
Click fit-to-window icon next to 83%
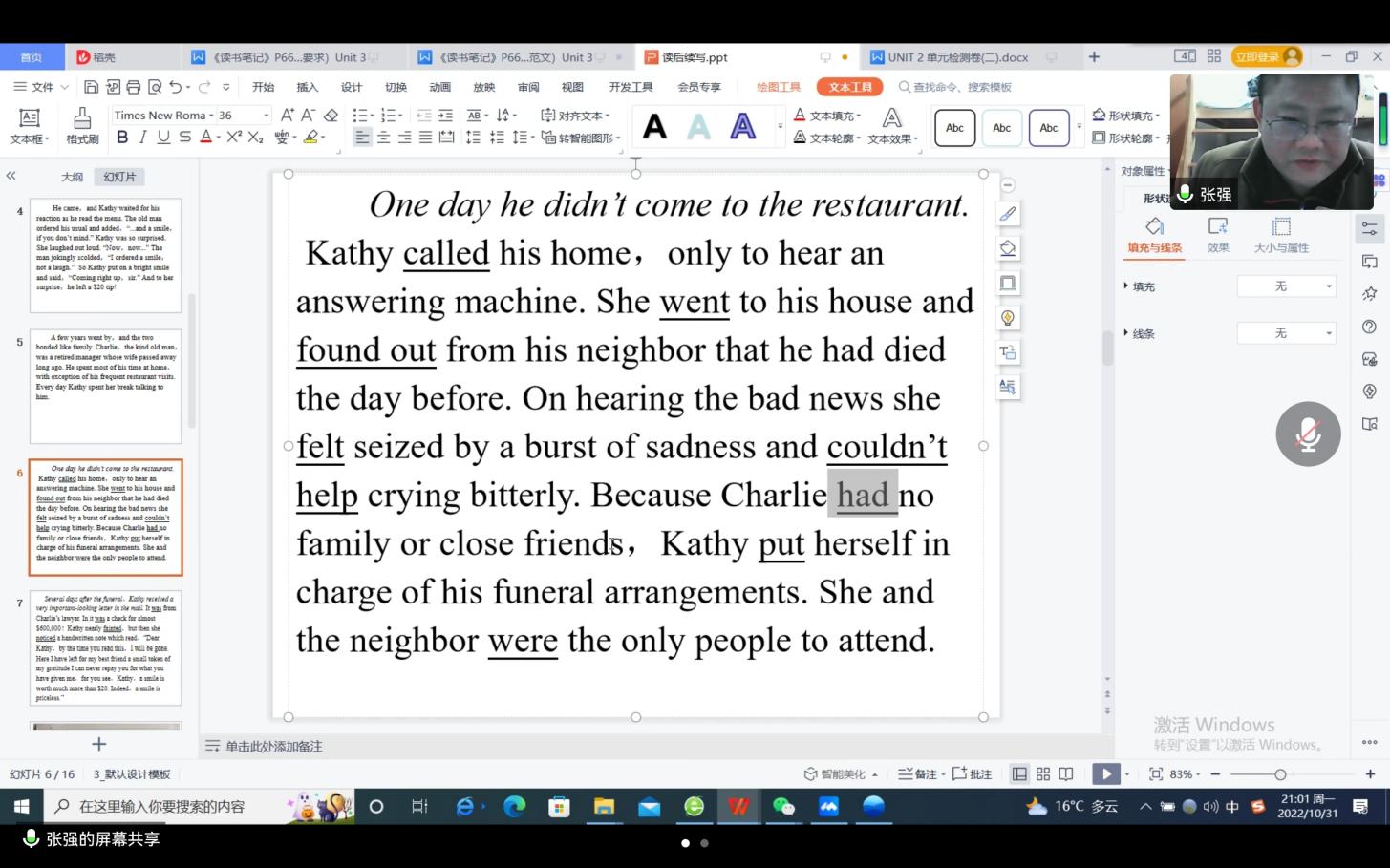pos(1155,773)
